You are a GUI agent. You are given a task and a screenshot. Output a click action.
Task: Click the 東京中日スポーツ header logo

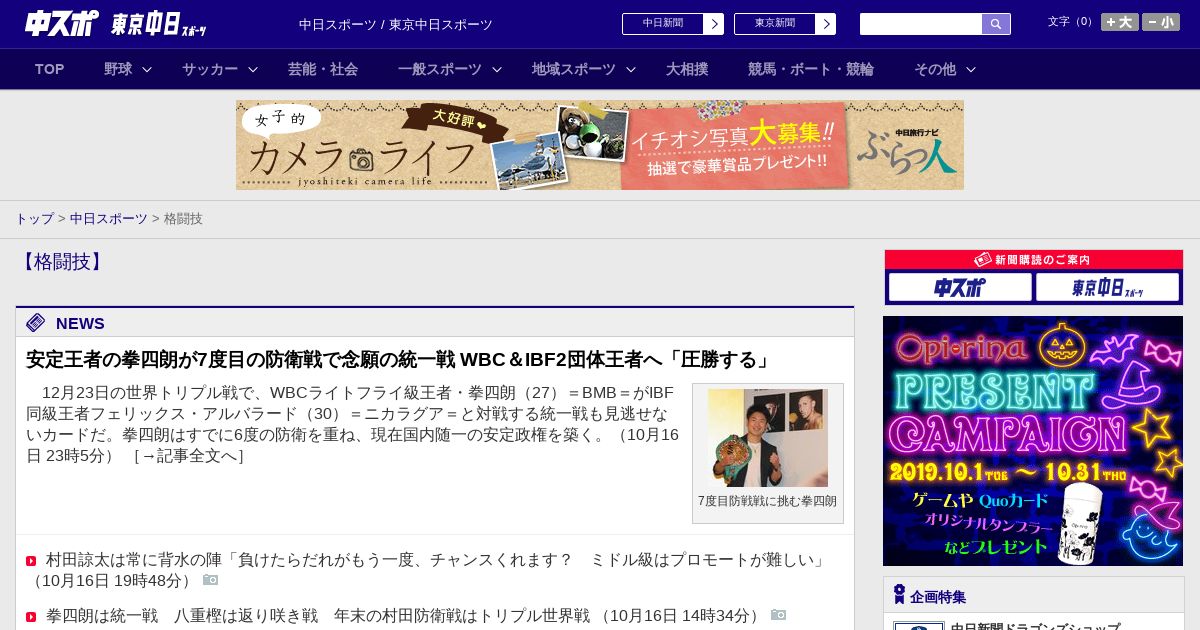tap(159, 24)
